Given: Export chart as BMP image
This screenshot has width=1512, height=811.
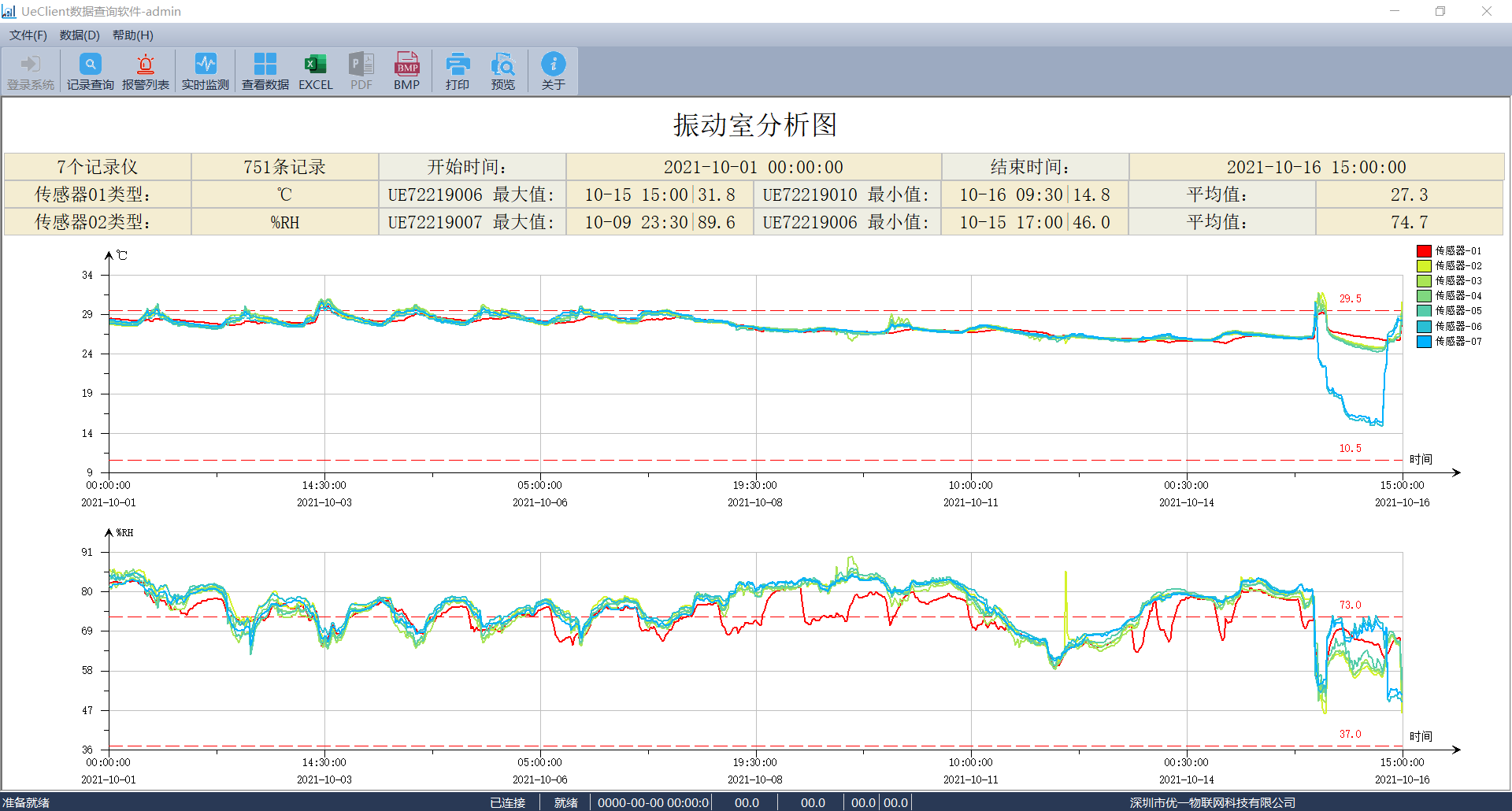Looking at the screenshot, I should (x=407, y=72).
